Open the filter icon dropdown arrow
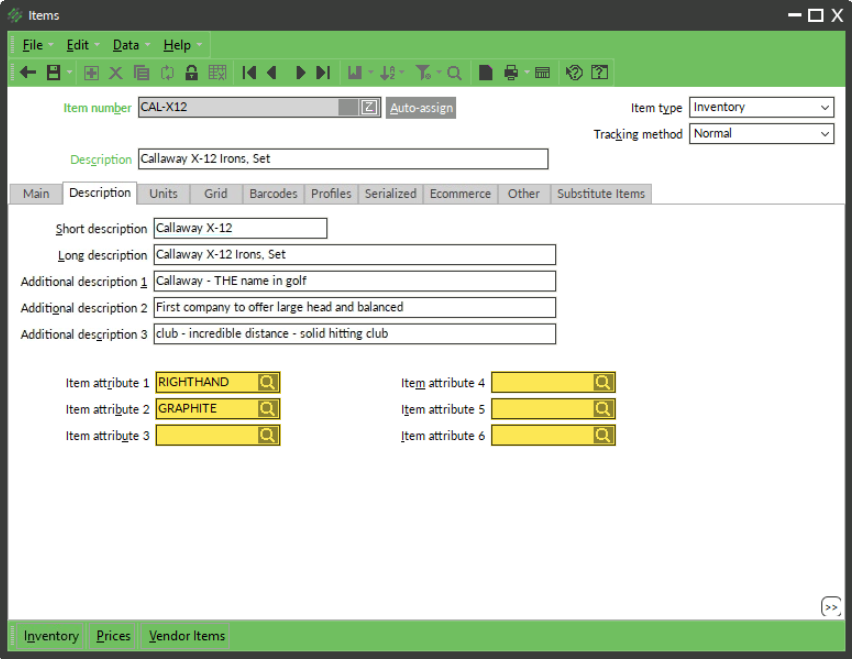Screen dimensions: 852x659 438,72
